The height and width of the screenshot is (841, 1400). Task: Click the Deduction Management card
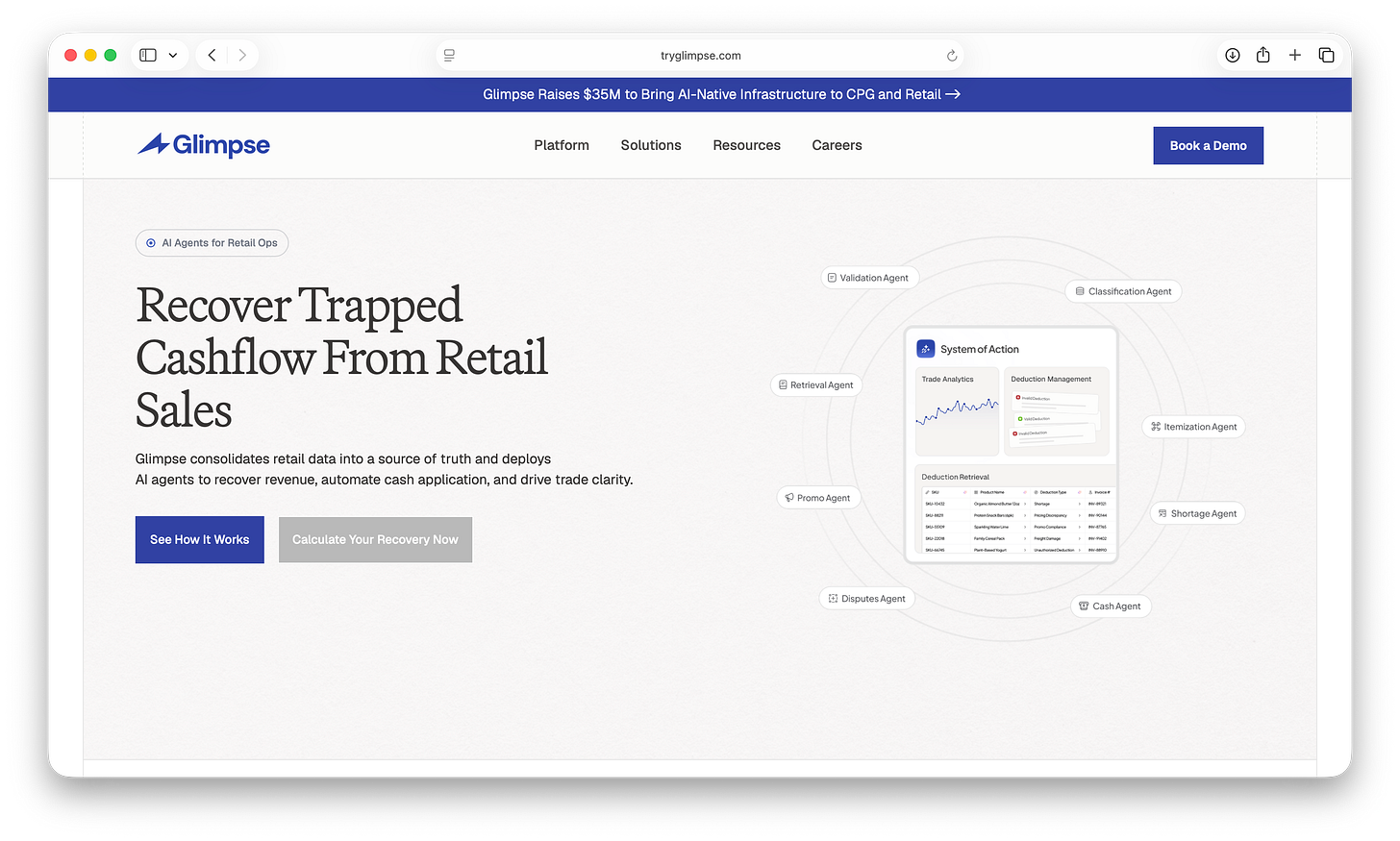coord(1057,411)
